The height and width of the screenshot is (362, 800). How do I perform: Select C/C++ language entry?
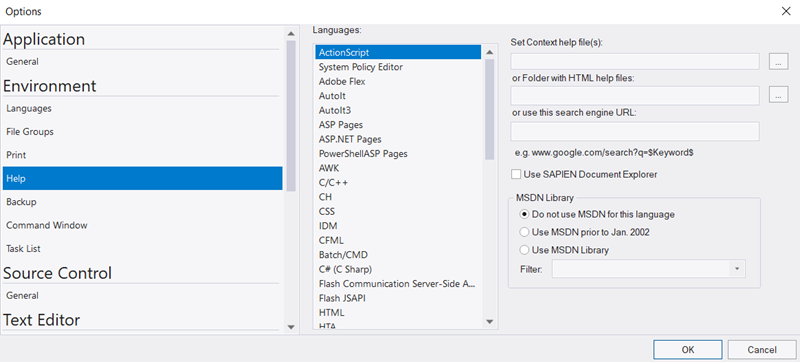(x=398, y=182)
